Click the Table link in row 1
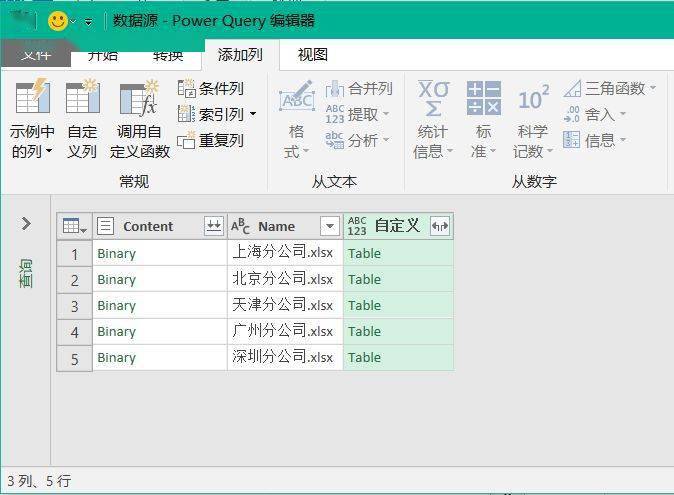674x495 pixels. 364,253
